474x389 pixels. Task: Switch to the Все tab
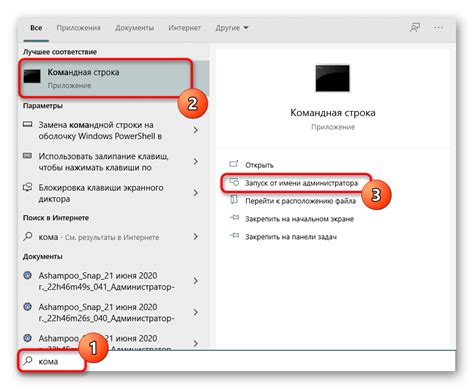[x=36, y=28]
